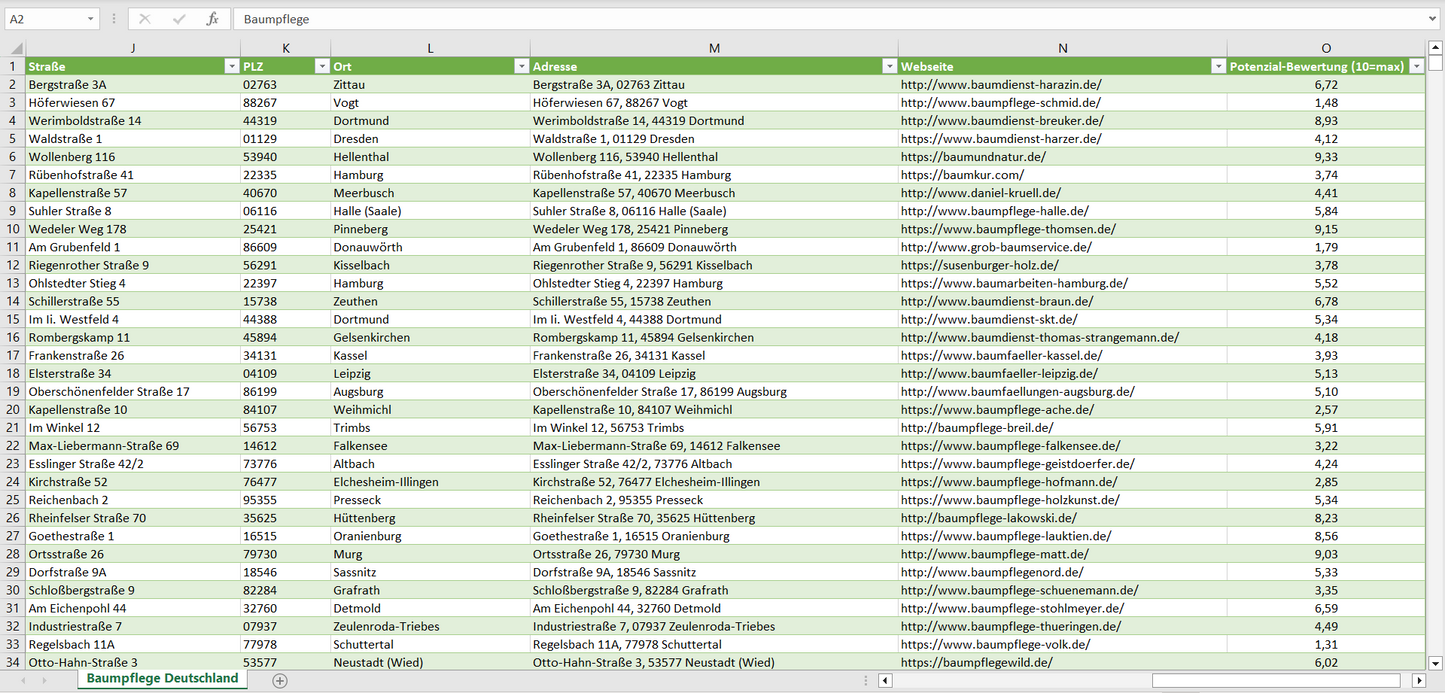The image size is (1445, 693).
Task: Open the PLZ column filter dropdown
Action: 321,66
